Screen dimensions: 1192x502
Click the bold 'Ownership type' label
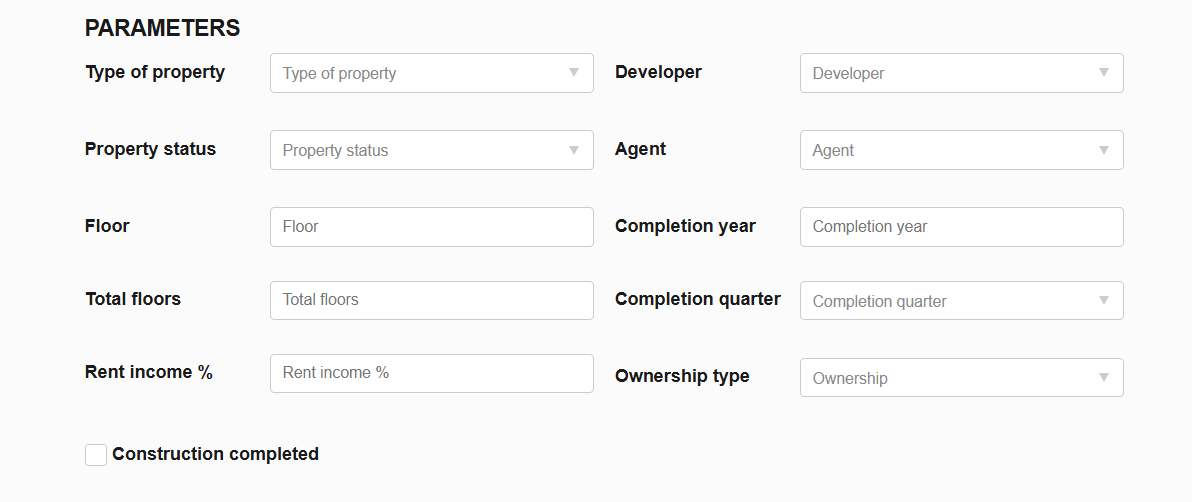(682, 376)
